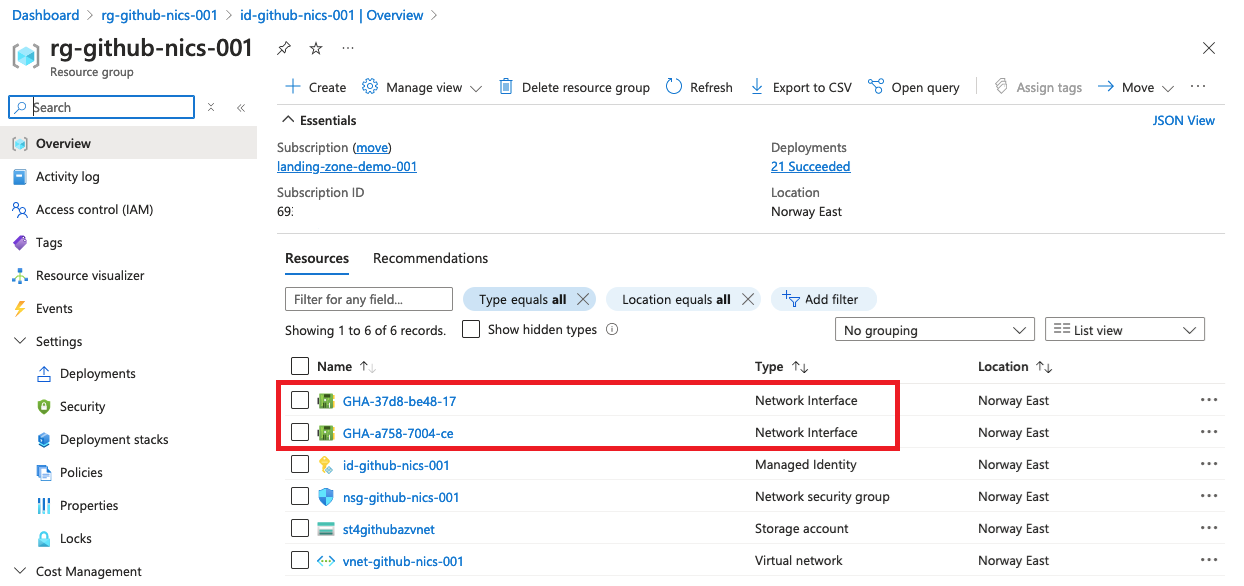
Task: Open Overview in the sidebar
Action: tap(128, 144)
